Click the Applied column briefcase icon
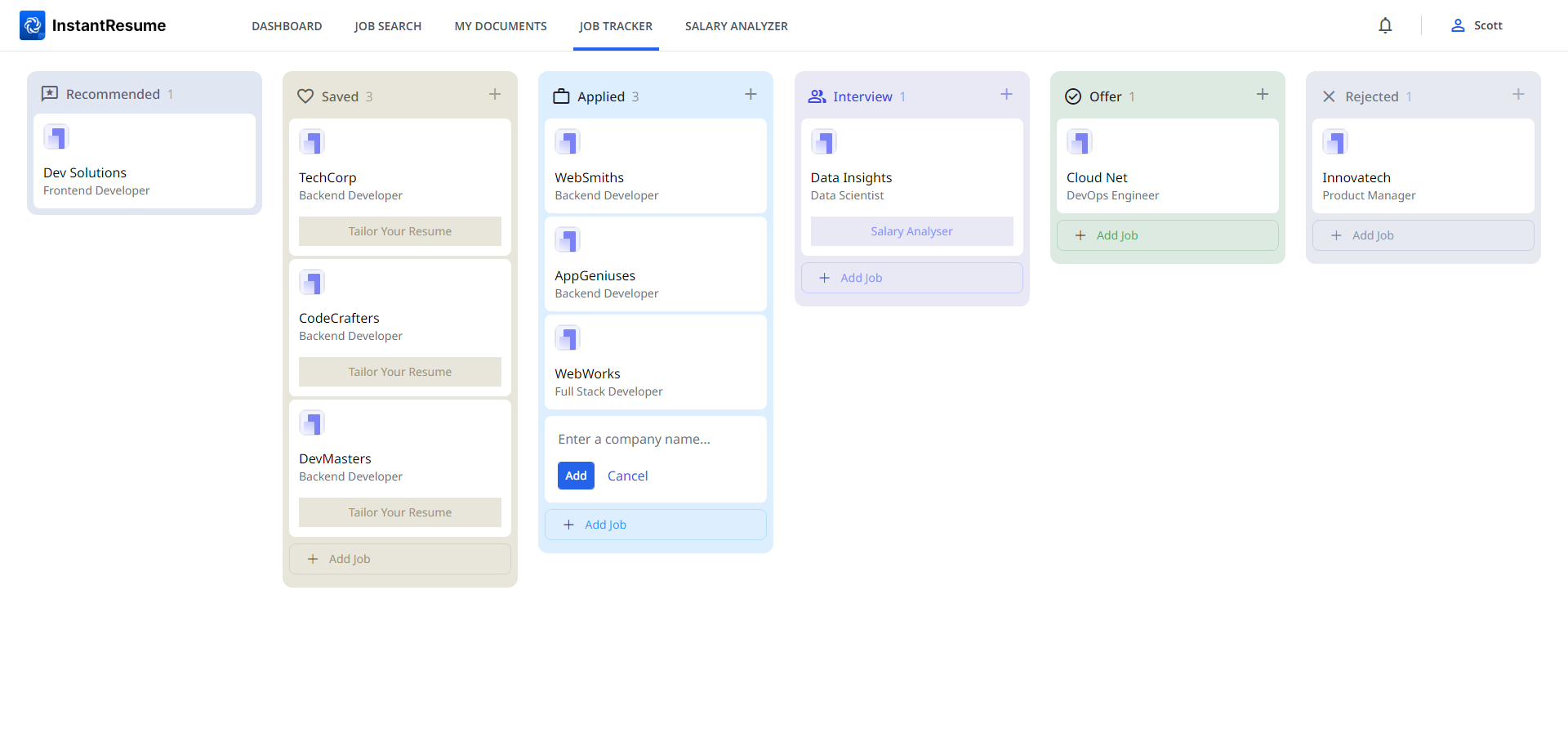The image size is (1568, 751). [x=561, y=96]
